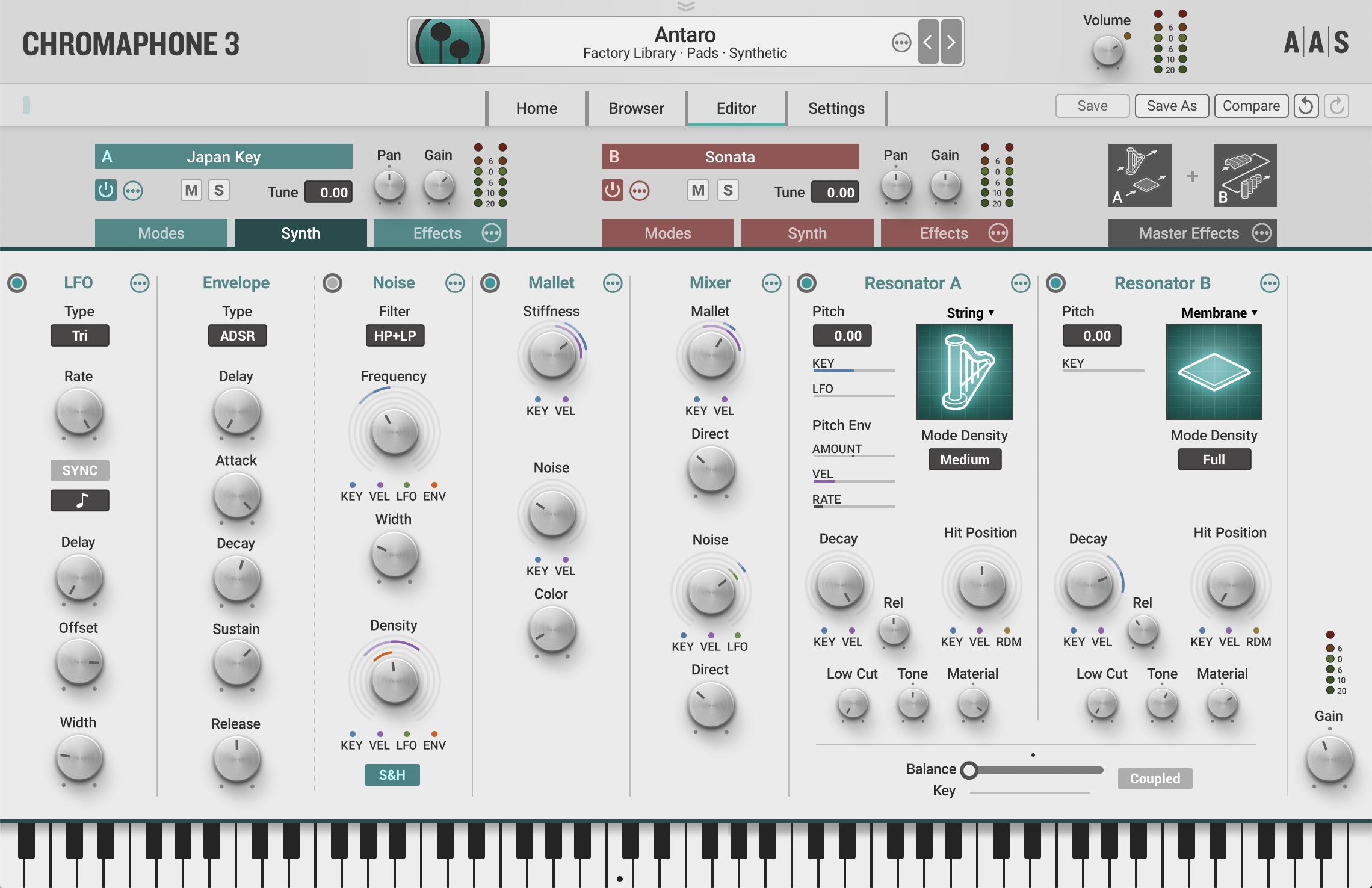This screenshot has height=888, width=1372.
Task: Open the Settings tab
Action: tap(836, 108)
